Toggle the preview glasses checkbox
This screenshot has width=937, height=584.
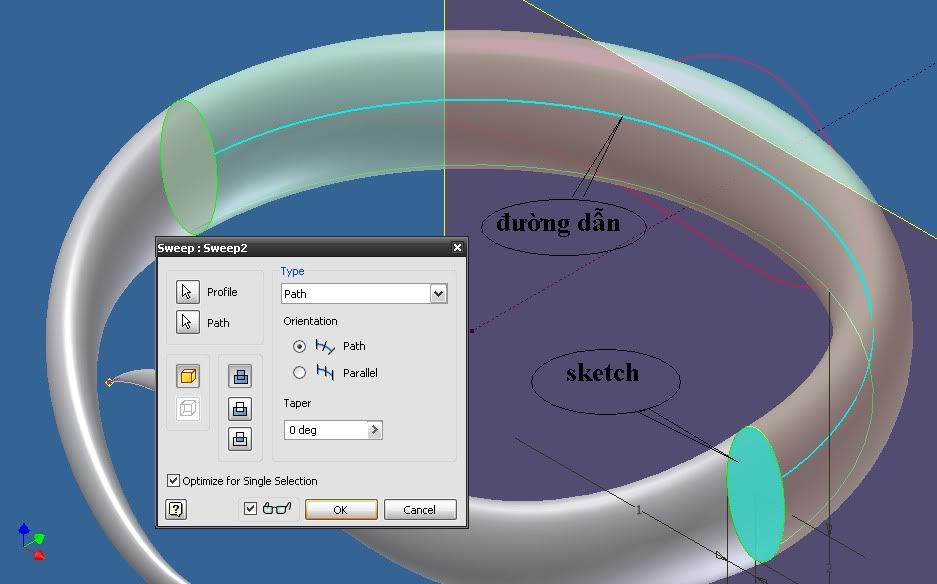pyautogui.click(x=251, y=509)
